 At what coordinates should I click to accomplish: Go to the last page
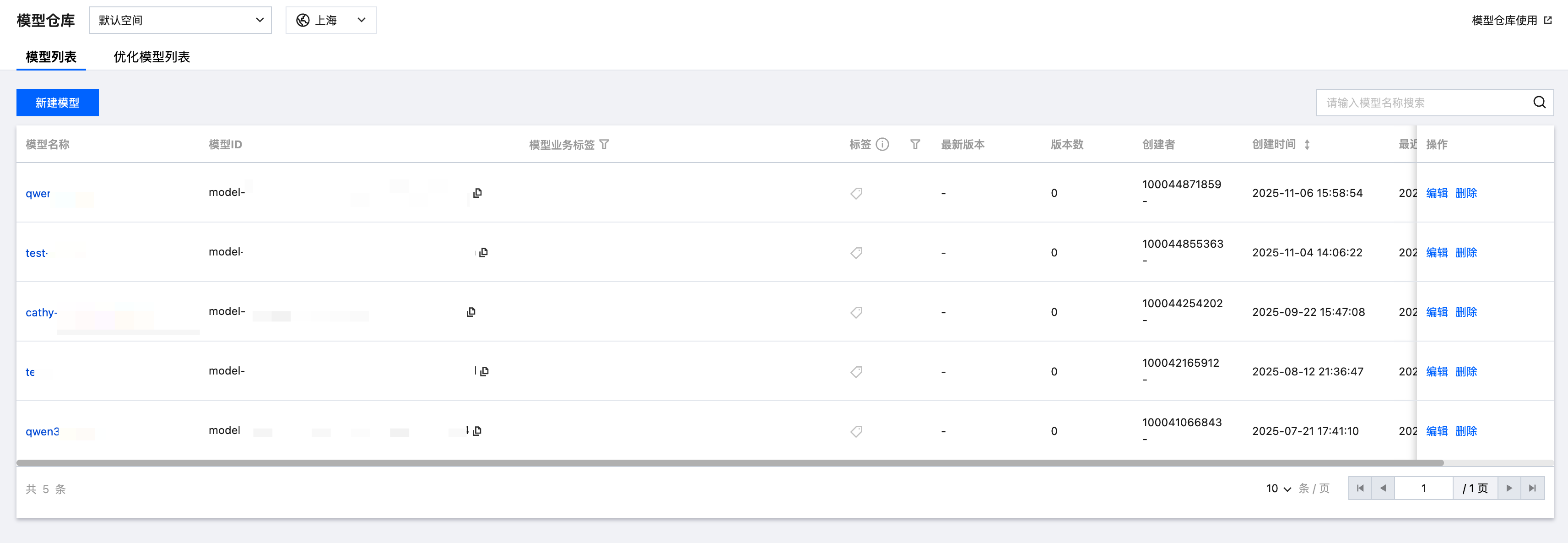click(1532, 488)
